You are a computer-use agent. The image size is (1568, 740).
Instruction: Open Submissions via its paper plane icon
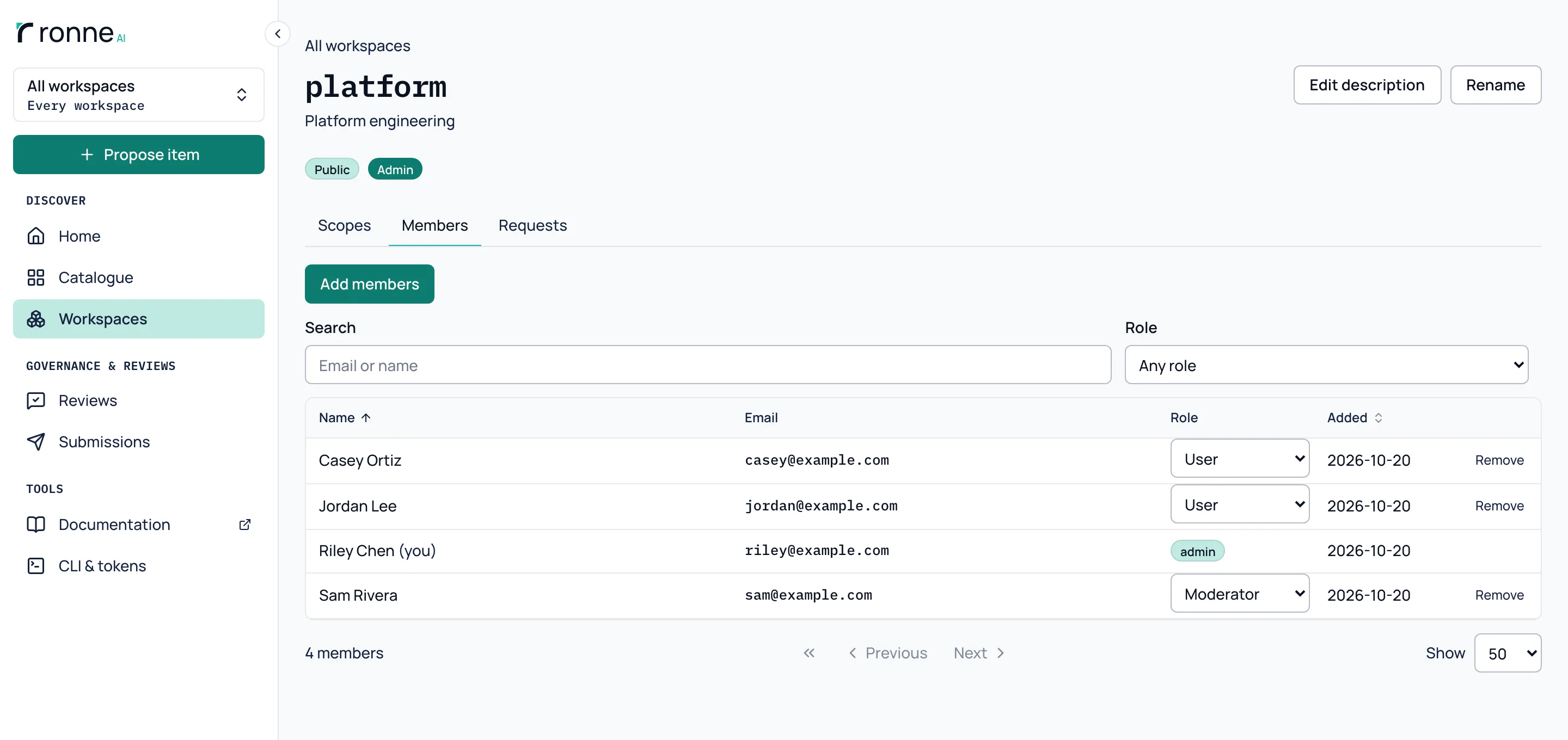pyautogui.click(x=36, y=442)
